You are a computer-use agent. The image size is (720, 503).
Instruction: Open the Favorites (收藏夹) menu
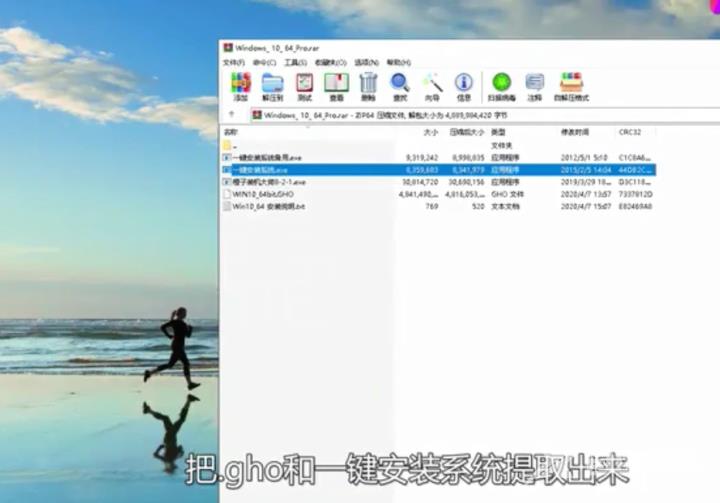point(331,62)
